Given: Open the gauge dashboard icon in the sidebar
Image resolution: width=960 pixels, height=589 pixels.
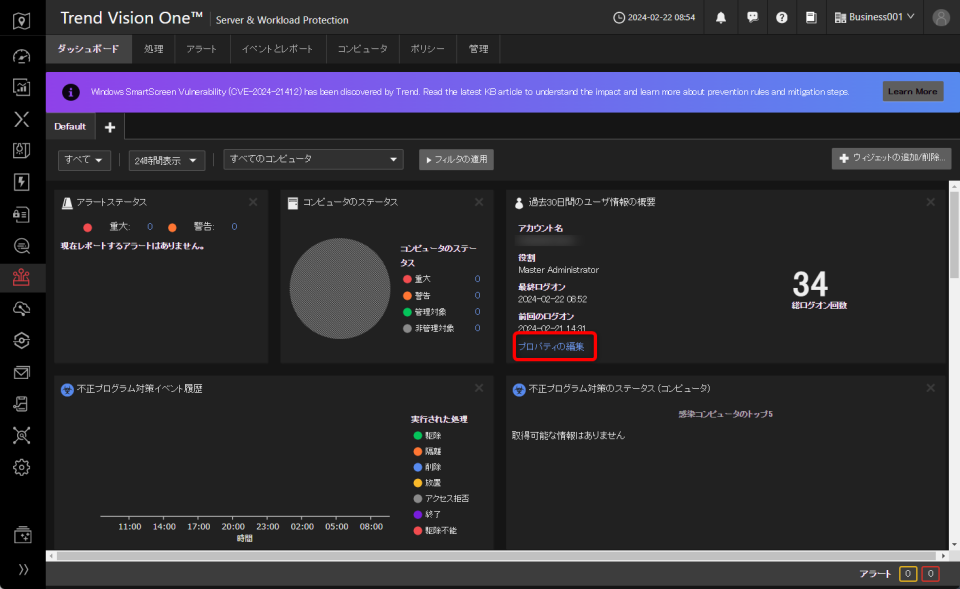Looking at the screenshot, I should [x=21, y=56].
